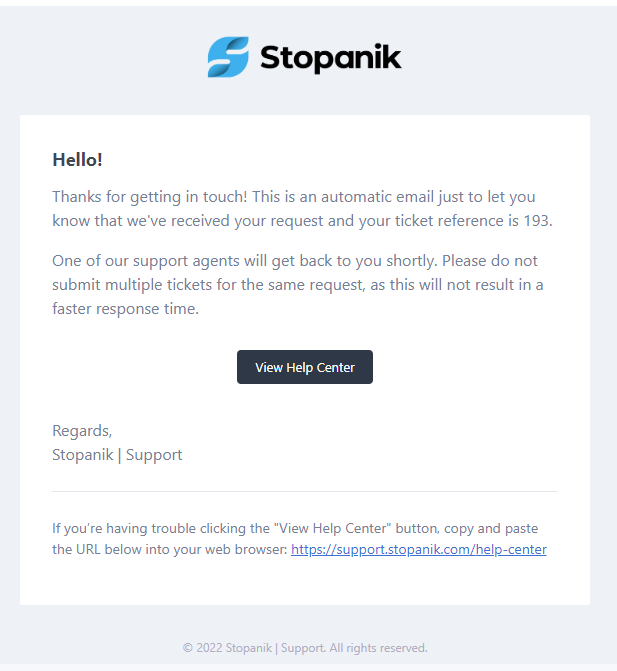Click the 'faster response time.' line
This screenshot has width=617, height=671.
[x=125, y=309]
